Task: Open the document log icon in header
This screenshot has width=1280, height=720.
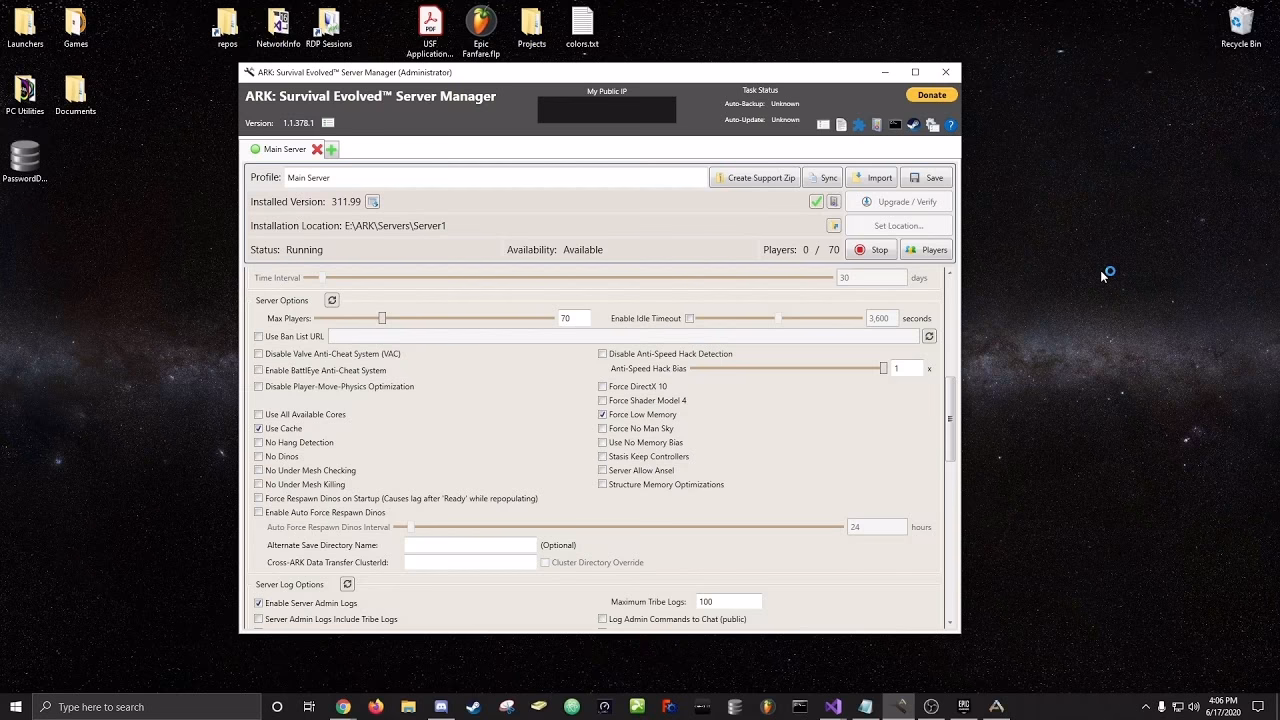Action: point(841,125)
